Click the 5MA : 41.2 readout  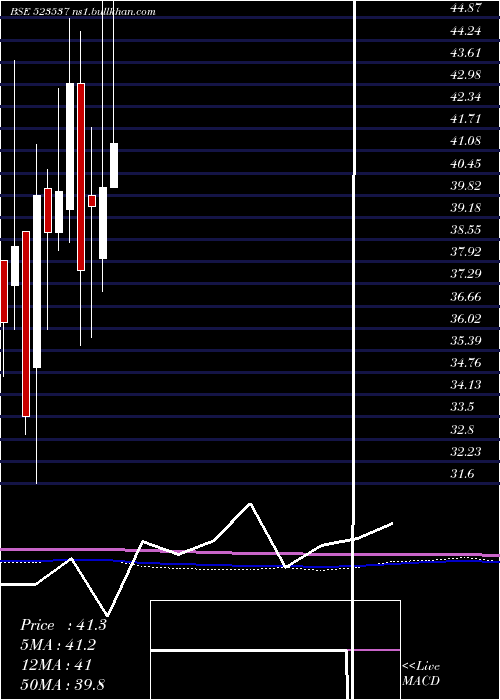(58, 645)
